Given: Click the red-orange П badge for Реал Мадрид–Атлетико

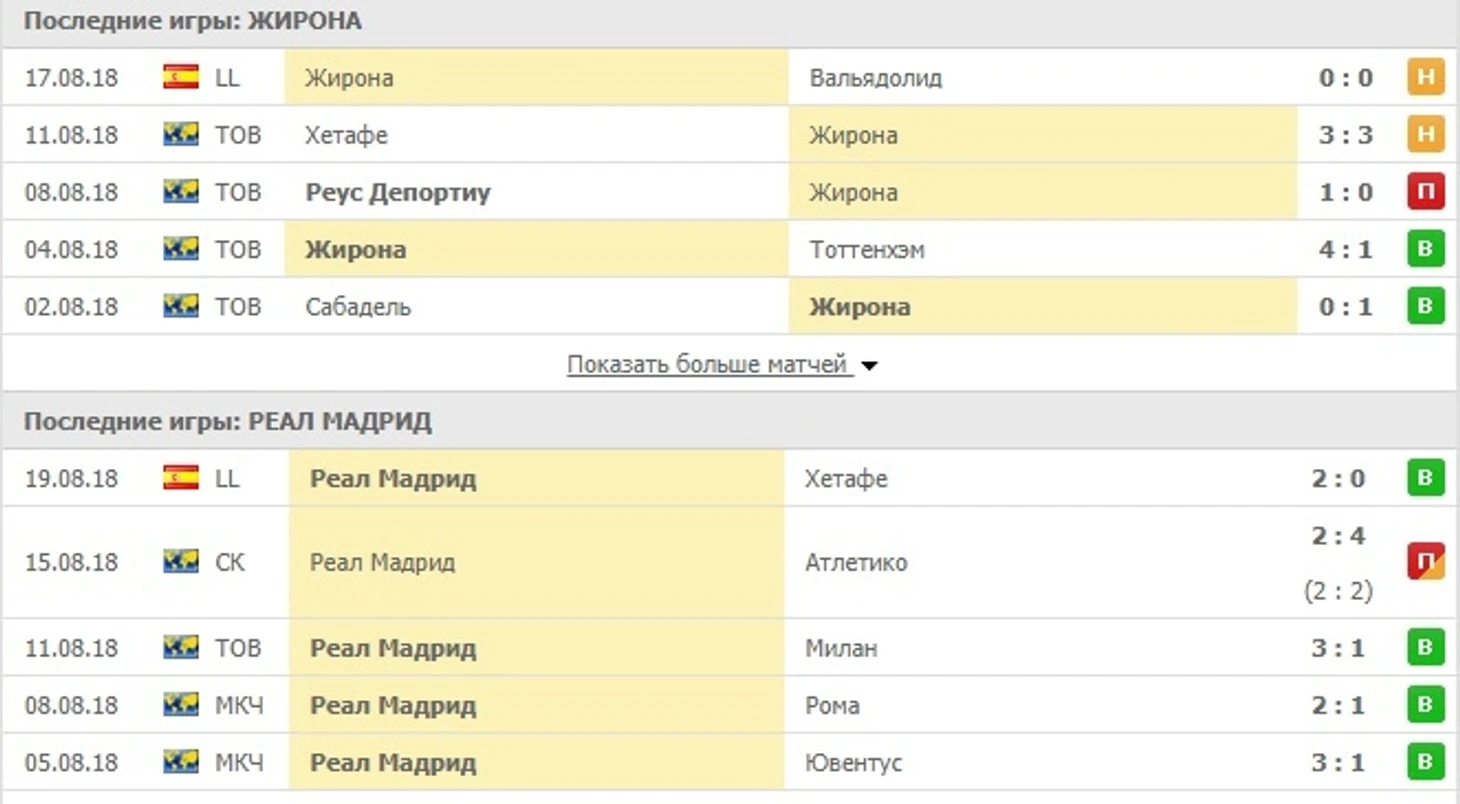Looking at the screenshot, I should [1425, 562].
